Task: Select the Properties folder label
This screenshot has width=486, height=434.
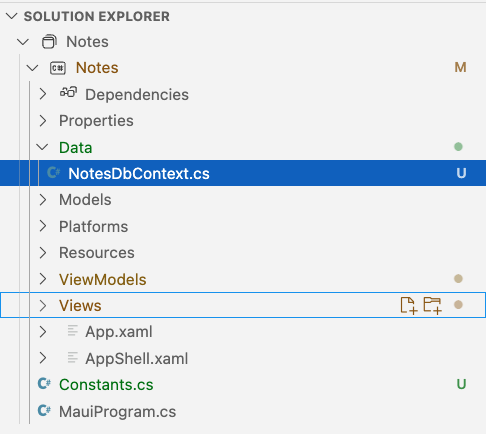Action: 96,121
